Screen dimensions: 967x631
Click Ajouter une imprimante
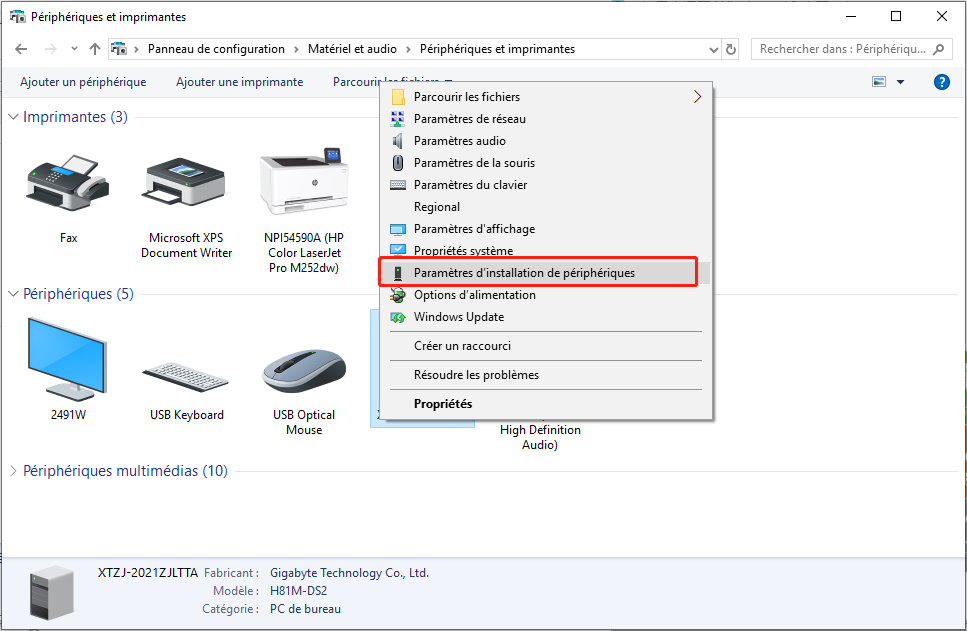[239, 82]
